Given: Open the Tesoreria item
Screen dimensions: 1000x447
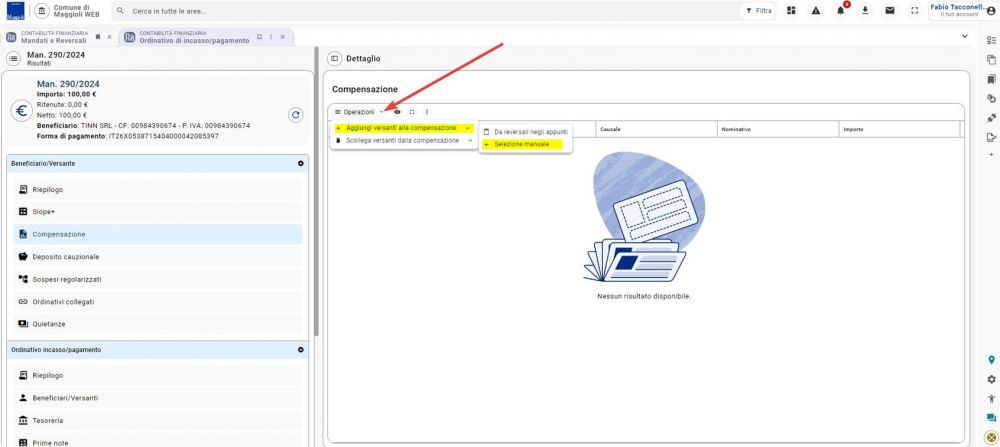Looking at the screenshot, I should (158, 421).
